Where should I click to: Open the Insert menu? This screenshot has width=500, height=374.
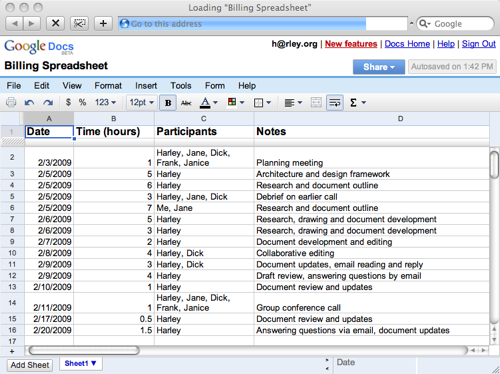[x=146, y=86]
